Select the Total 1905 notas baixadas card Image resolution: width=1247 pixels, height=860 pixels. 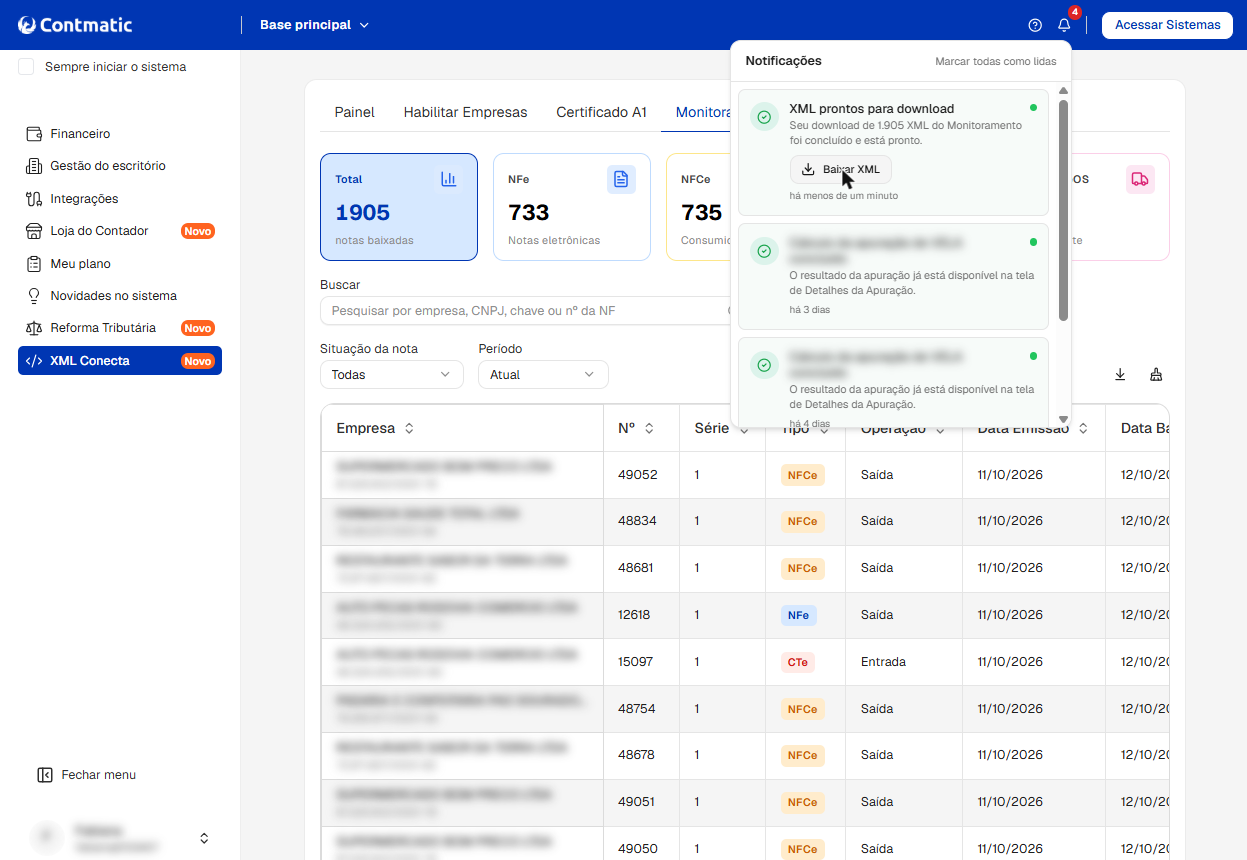[x=399, y=207]
